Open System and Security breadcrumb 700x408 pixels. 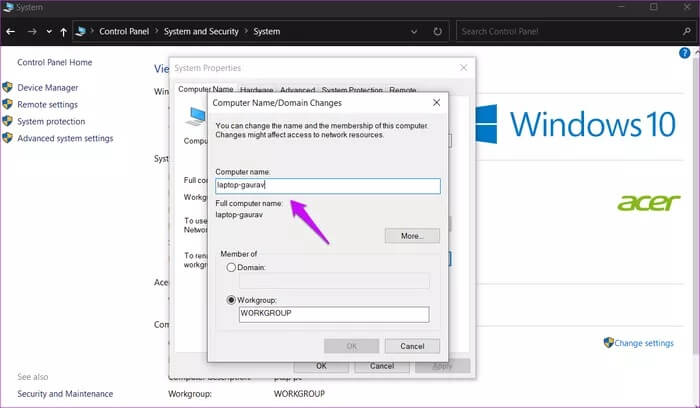point(201,31)
